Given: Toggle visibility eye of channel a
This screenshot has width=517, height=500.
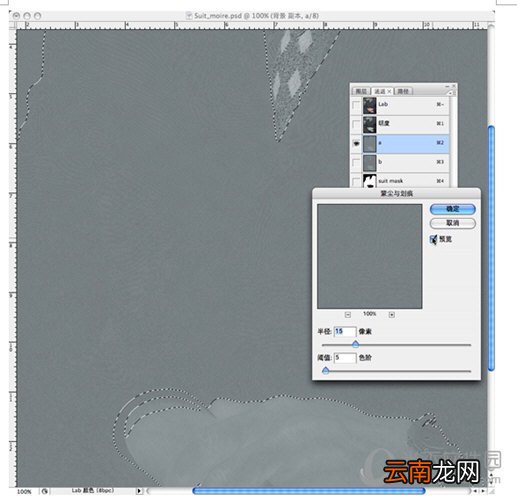Looking at the screenshot, I should coord(356,143).
